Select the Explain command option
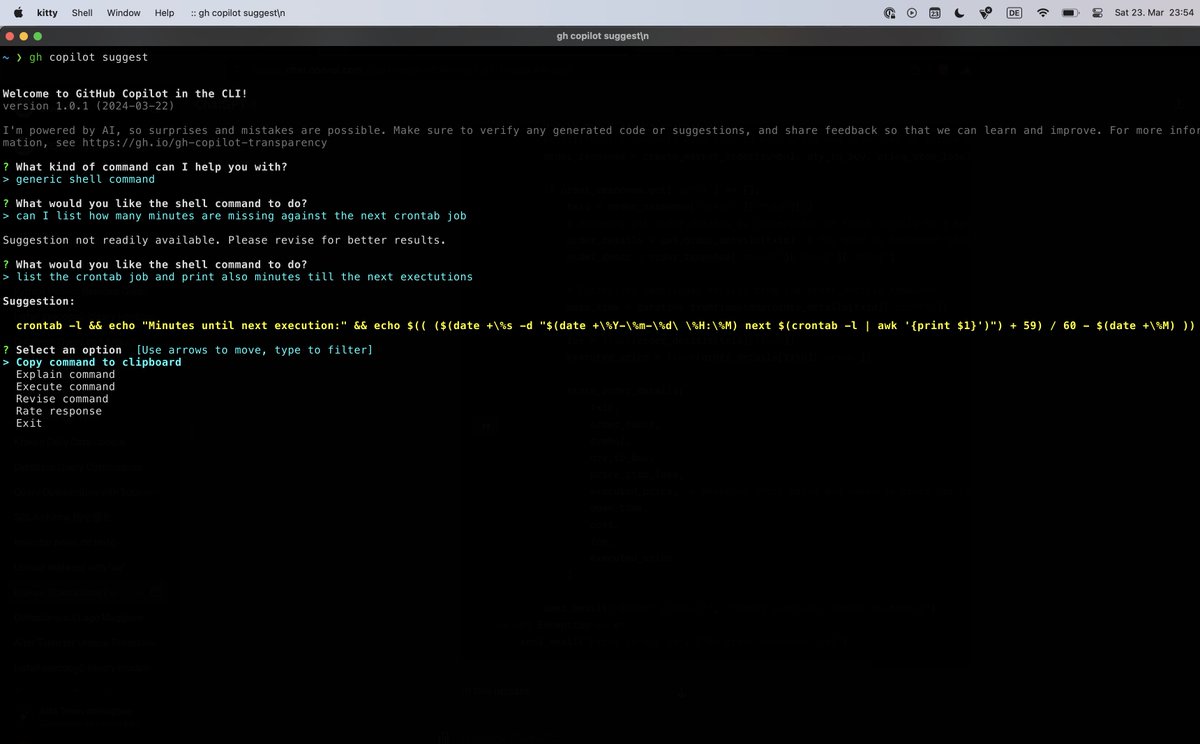The width and height of the screenshot is (1200, 744). tap(65, 374)
